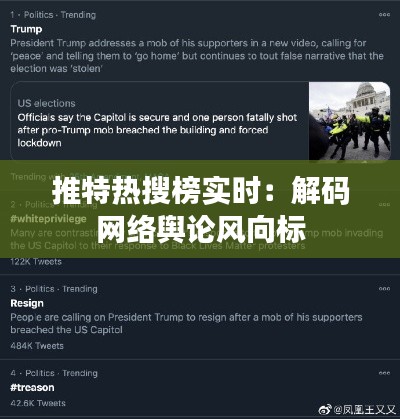Open more options for Resign trend
Image resolution: width=400 pixels, height=419 pixels.
[x=384, y=289]
